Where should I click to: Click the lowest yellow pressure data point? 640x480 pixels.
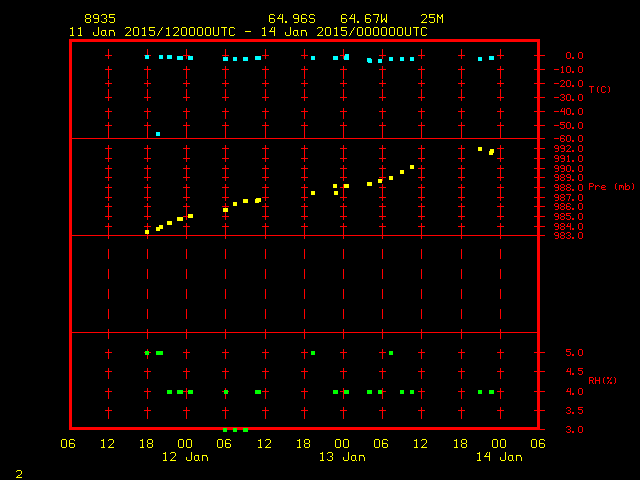tap(147, 232)
